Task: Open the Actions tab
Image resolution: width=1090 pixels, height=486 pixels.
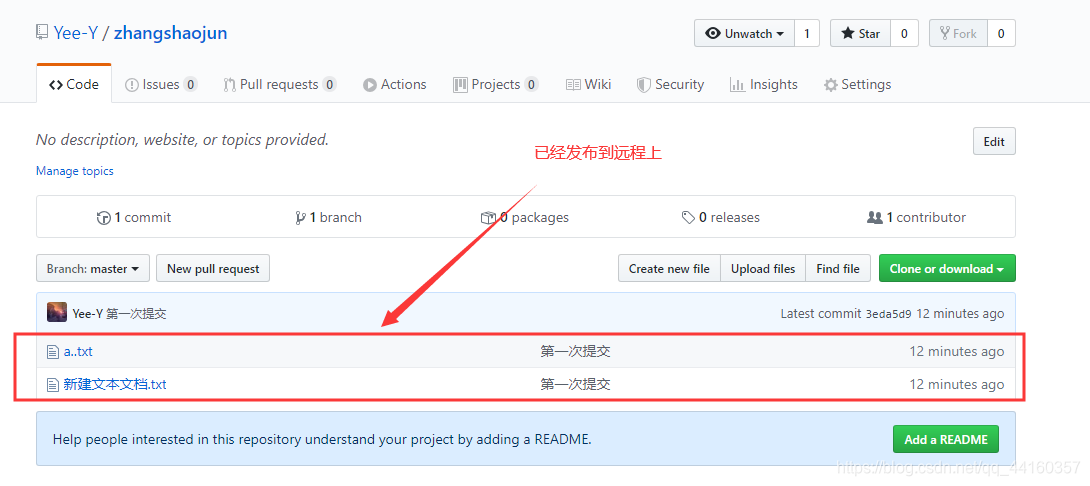Action: (394, 84)
